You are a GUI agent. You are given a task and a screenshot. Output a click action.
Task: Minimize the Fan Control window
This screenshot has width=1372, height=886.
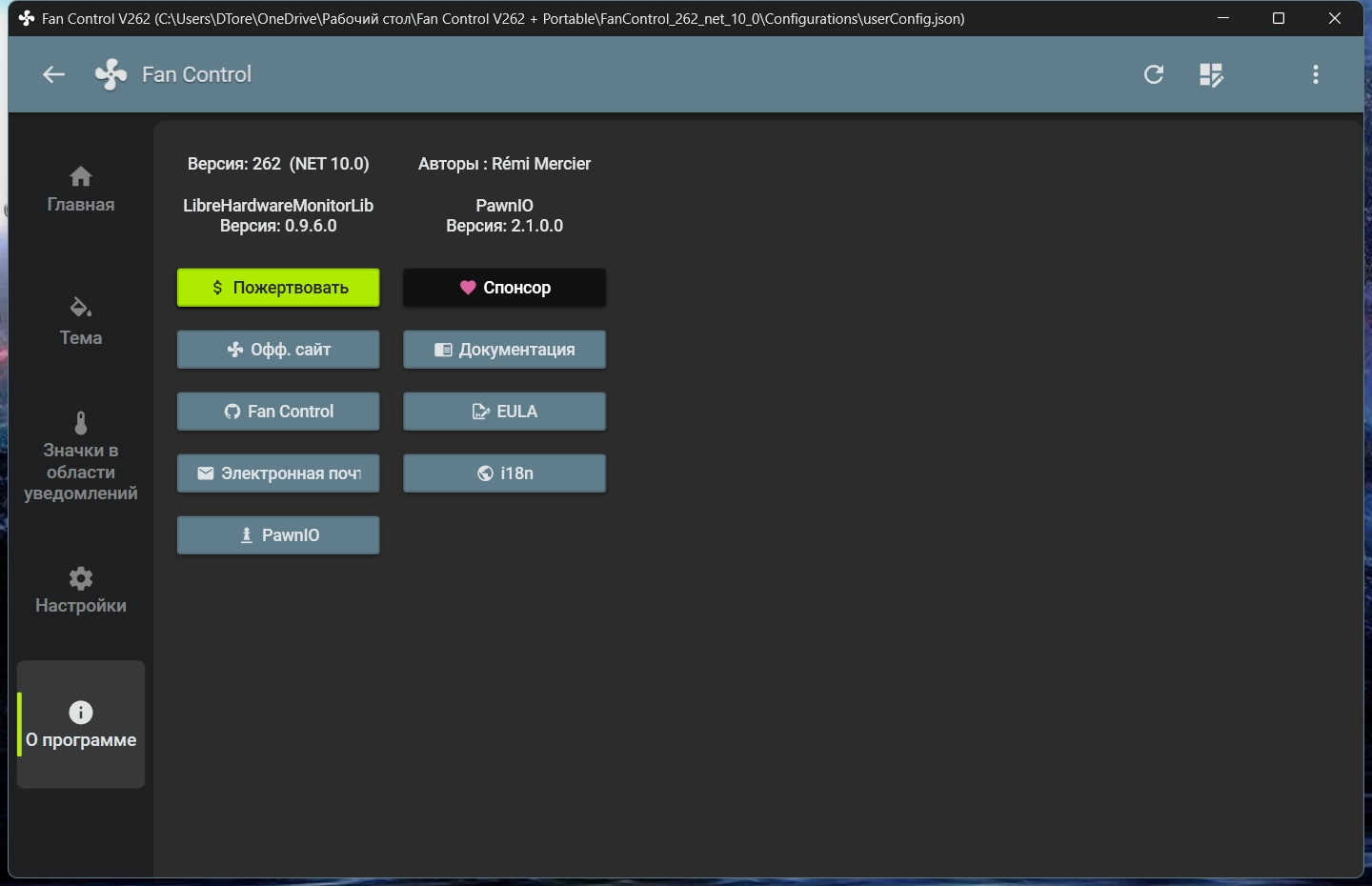1223,18
